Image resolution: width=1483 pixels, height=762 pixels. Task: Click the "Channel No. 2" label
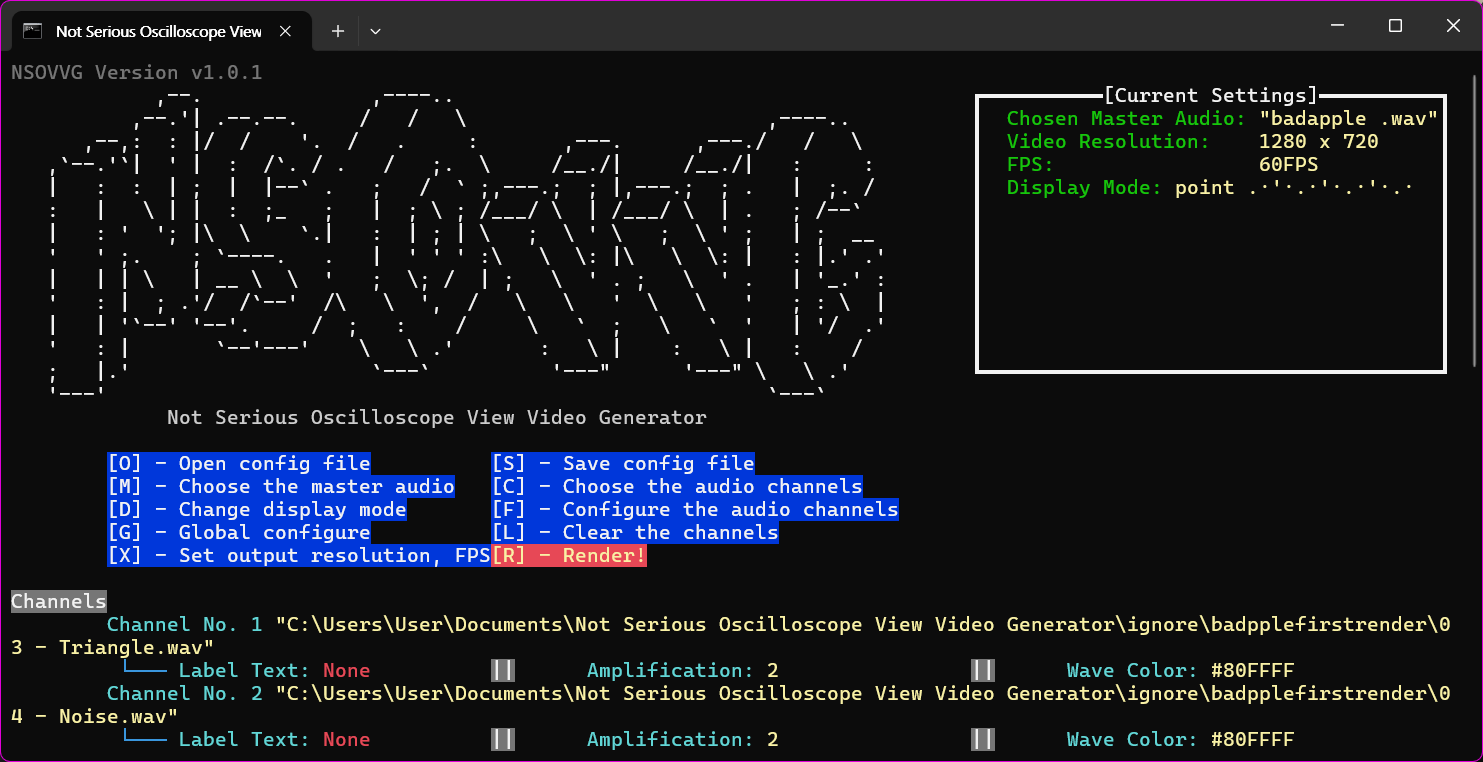point(185,694)
